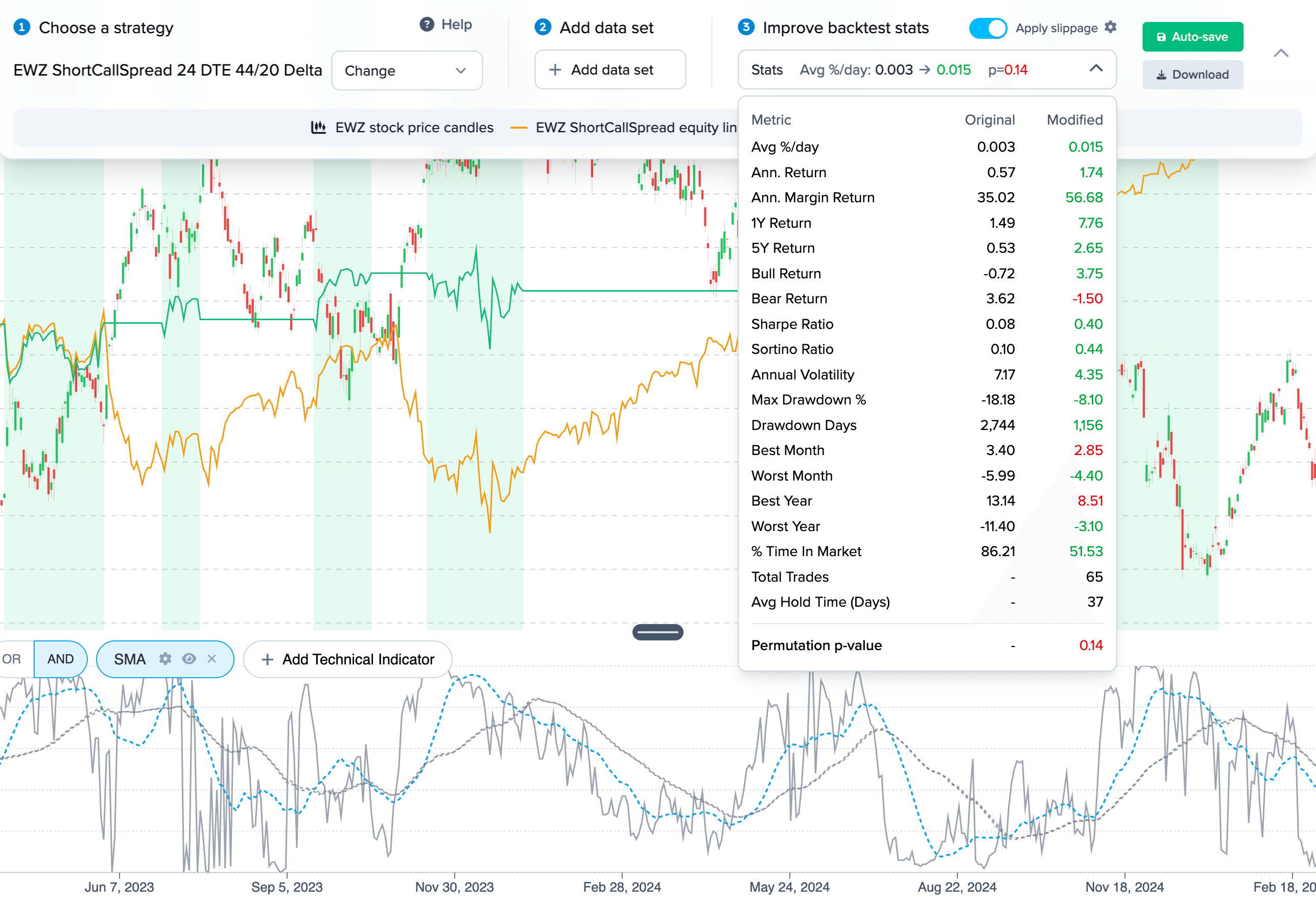The width and height of the screenshot is (1316, 907).
Task: Click the Drawdown Days label
Action: tap(803, 425)
